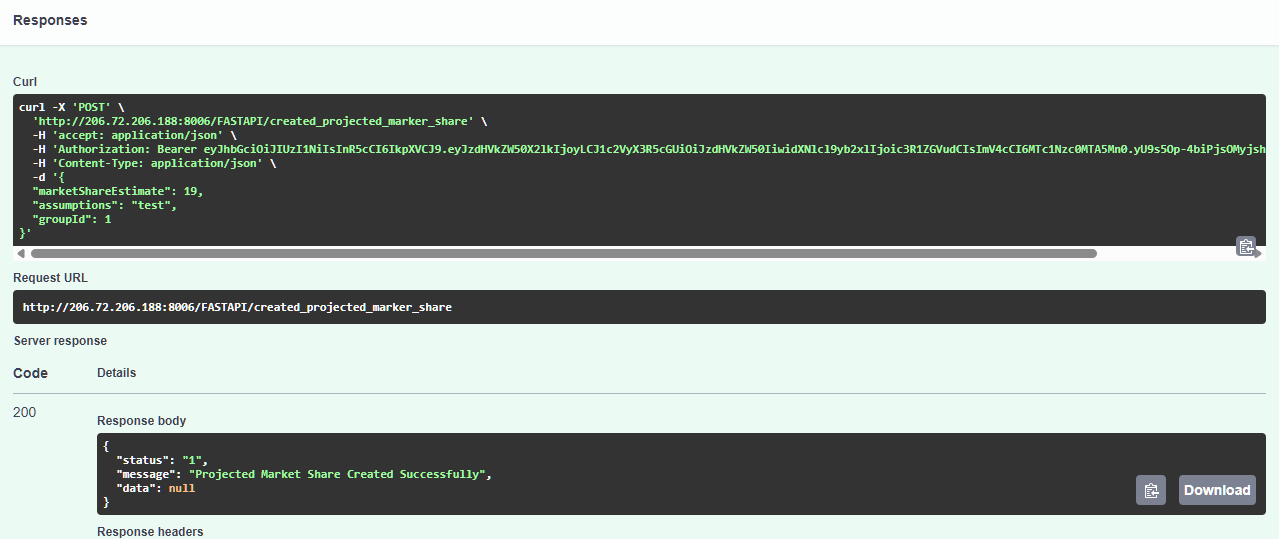Click the Code column header

[x=30, y=373]
